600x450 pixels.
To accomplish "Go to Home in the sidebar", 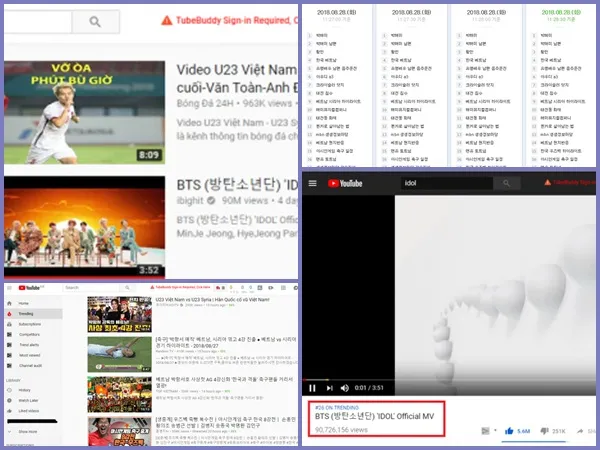I will click(x=24, y=303).
